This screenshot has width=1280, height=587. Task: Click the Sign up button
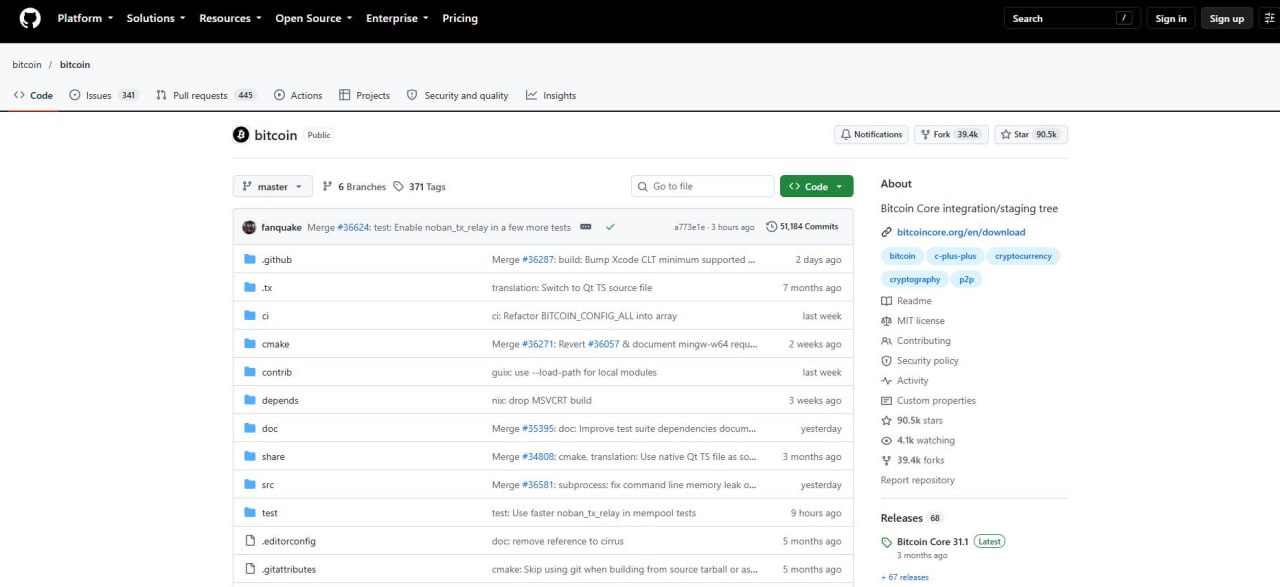(1226, 18)
